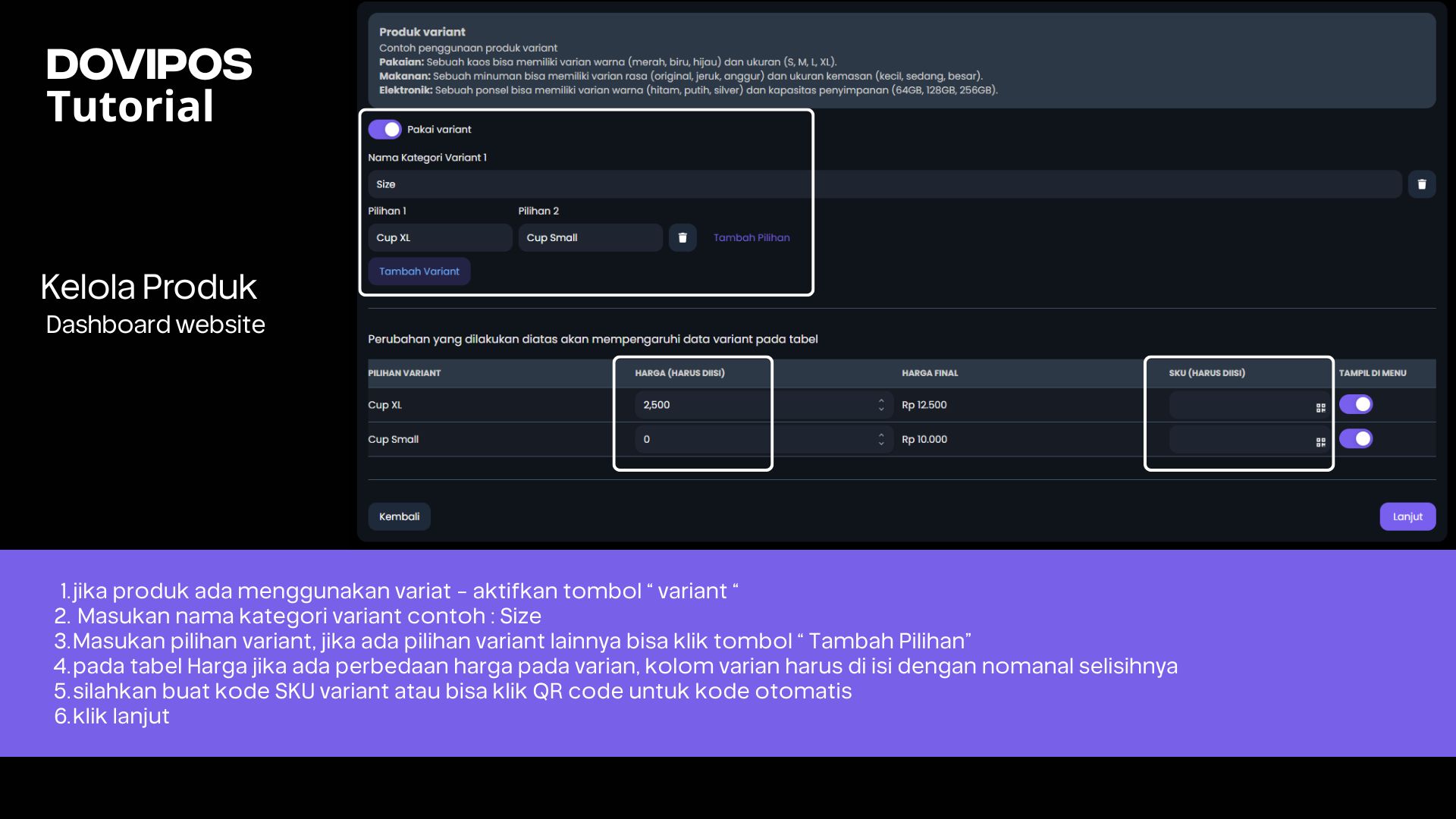1456x819 pixels.
Task: Click the Cup XL SKU input field
Action: [1238, 405]
